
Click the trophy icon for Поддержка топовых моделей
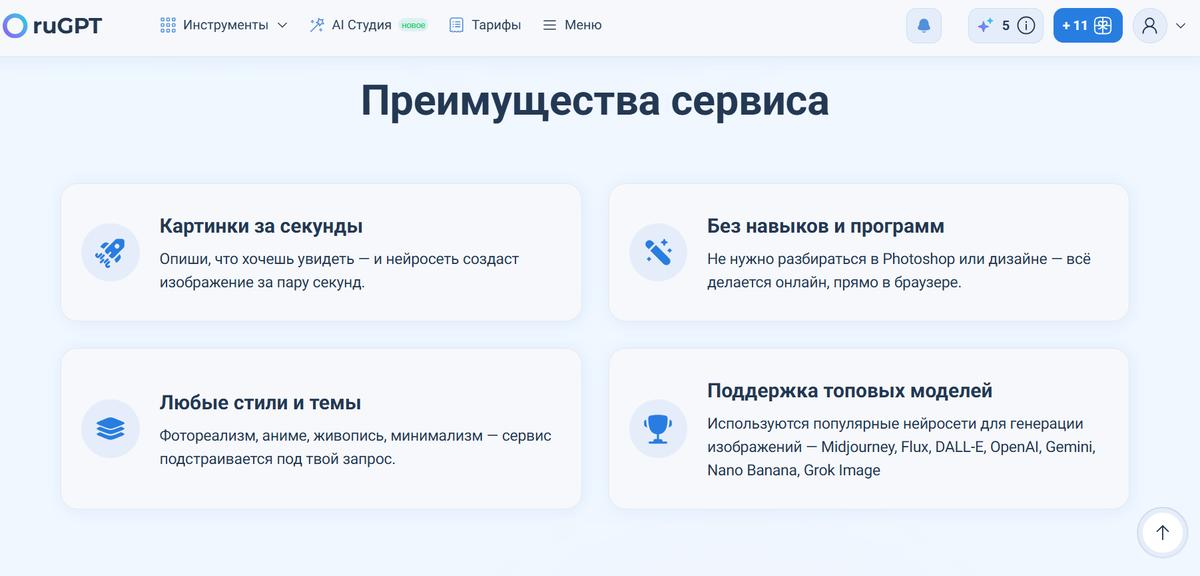click(658, 428)
